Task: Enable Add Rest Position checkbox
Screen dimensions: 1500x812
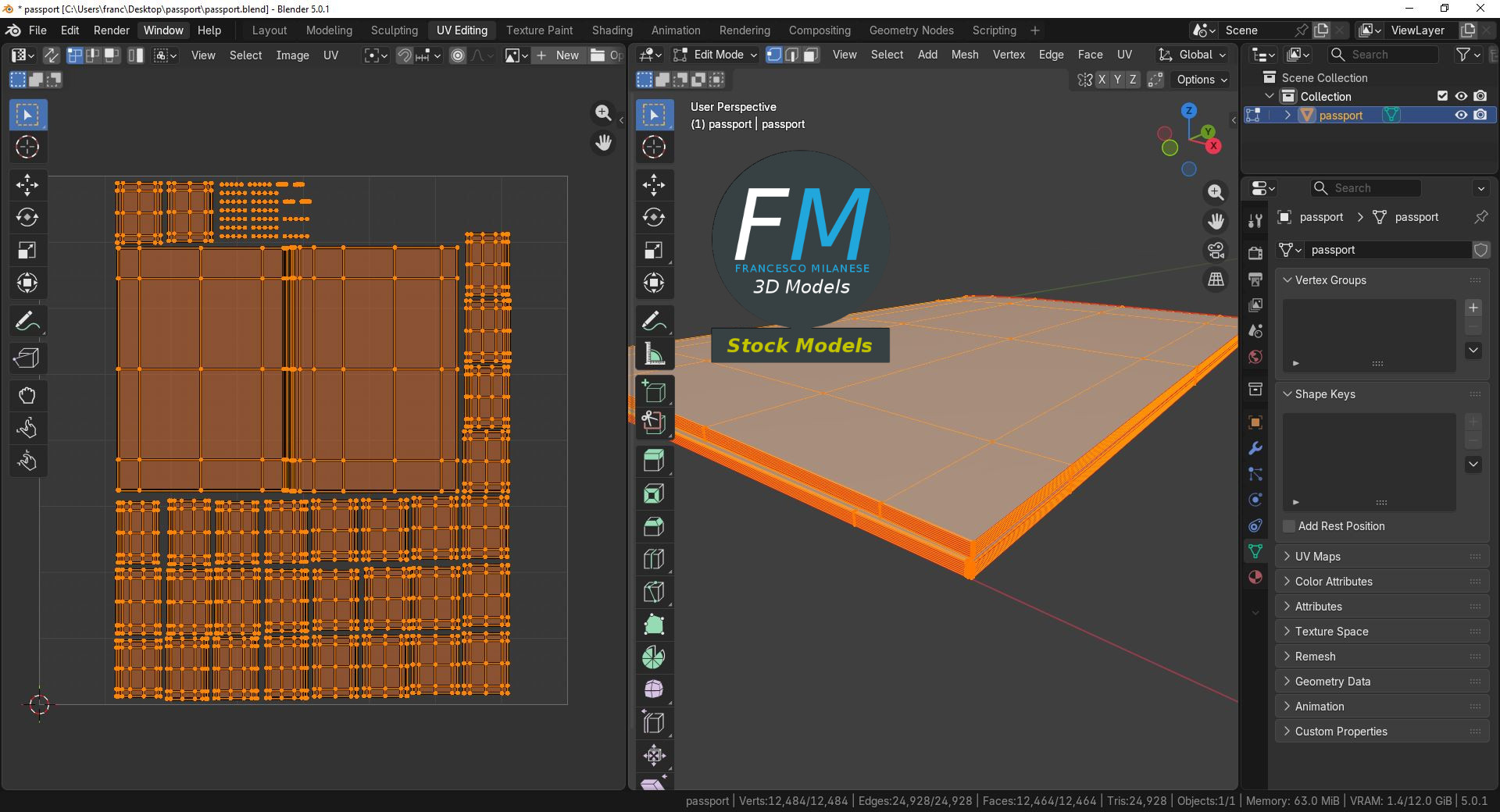Action: [x=1289, y=526]
